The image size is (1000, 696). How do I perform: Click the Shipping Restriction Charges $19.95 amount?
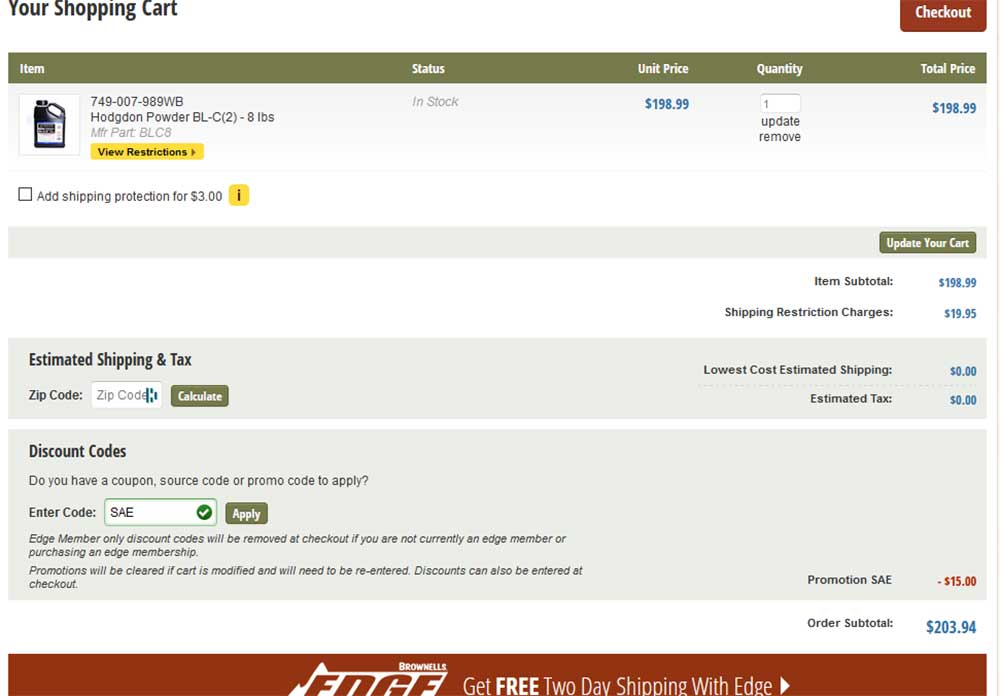[x=960, y=313]
